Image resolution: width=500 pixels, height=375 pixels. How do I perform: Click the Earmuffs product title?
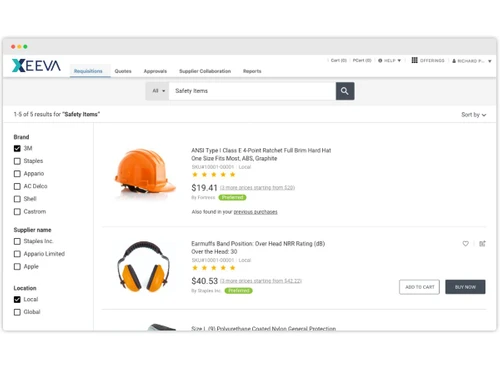pyautogui.click(x=258, y=248)
